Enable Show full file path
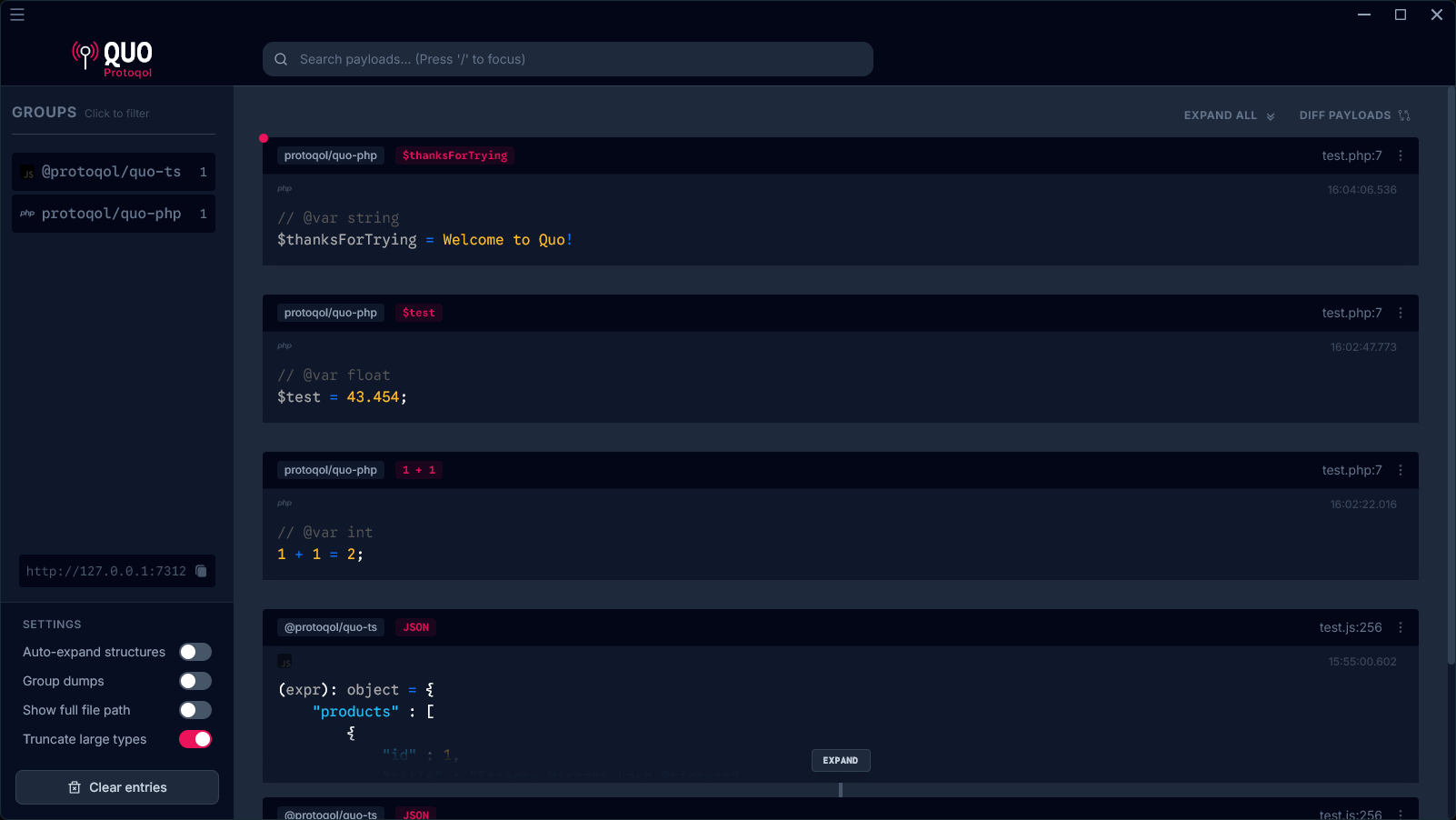The height and width of the screenshot is (820, 1456). pyautogui.click(x=195, y=710)
